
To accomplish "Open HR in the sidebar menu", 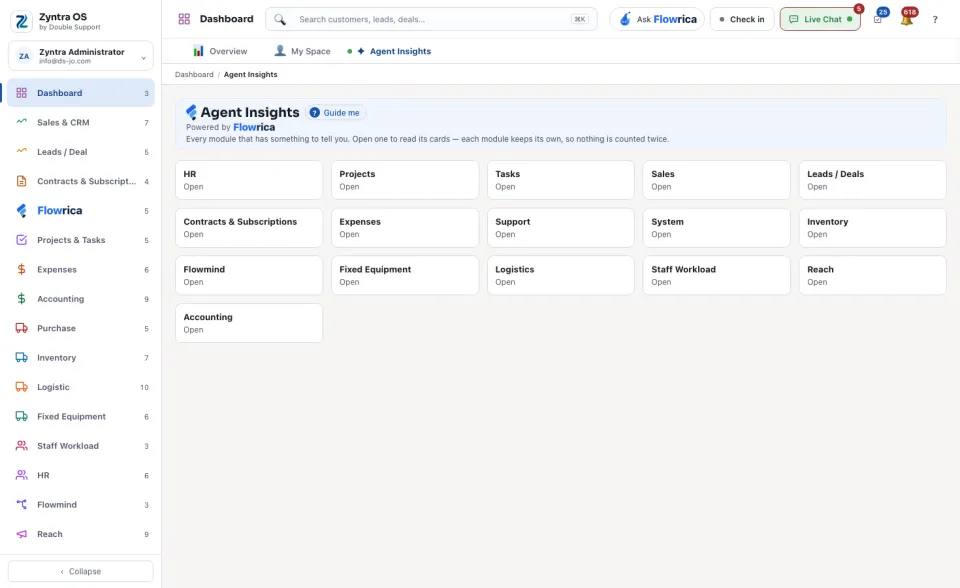I will point(81,475).
